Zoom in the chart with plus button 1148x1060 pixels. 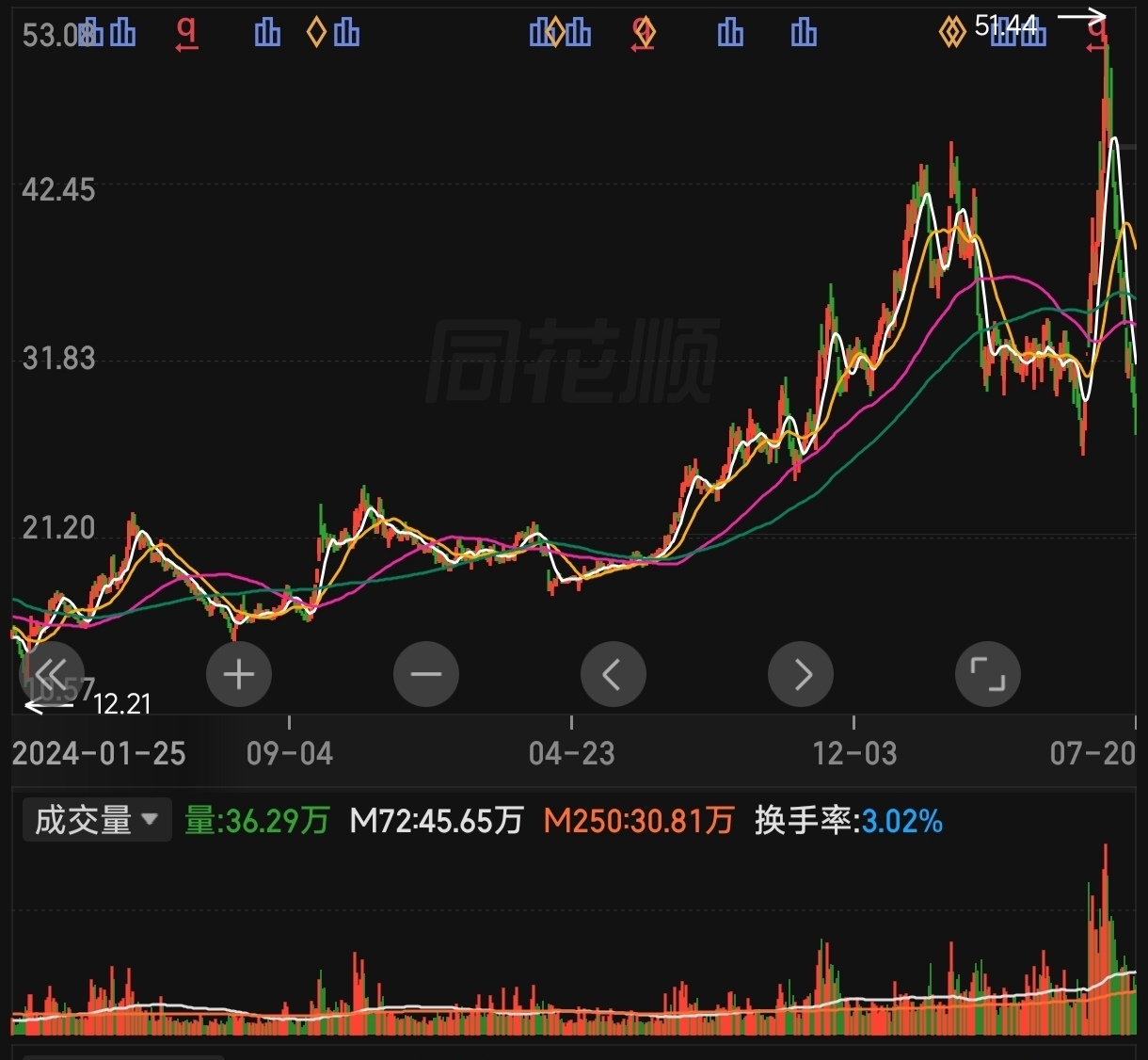point(239,674)
